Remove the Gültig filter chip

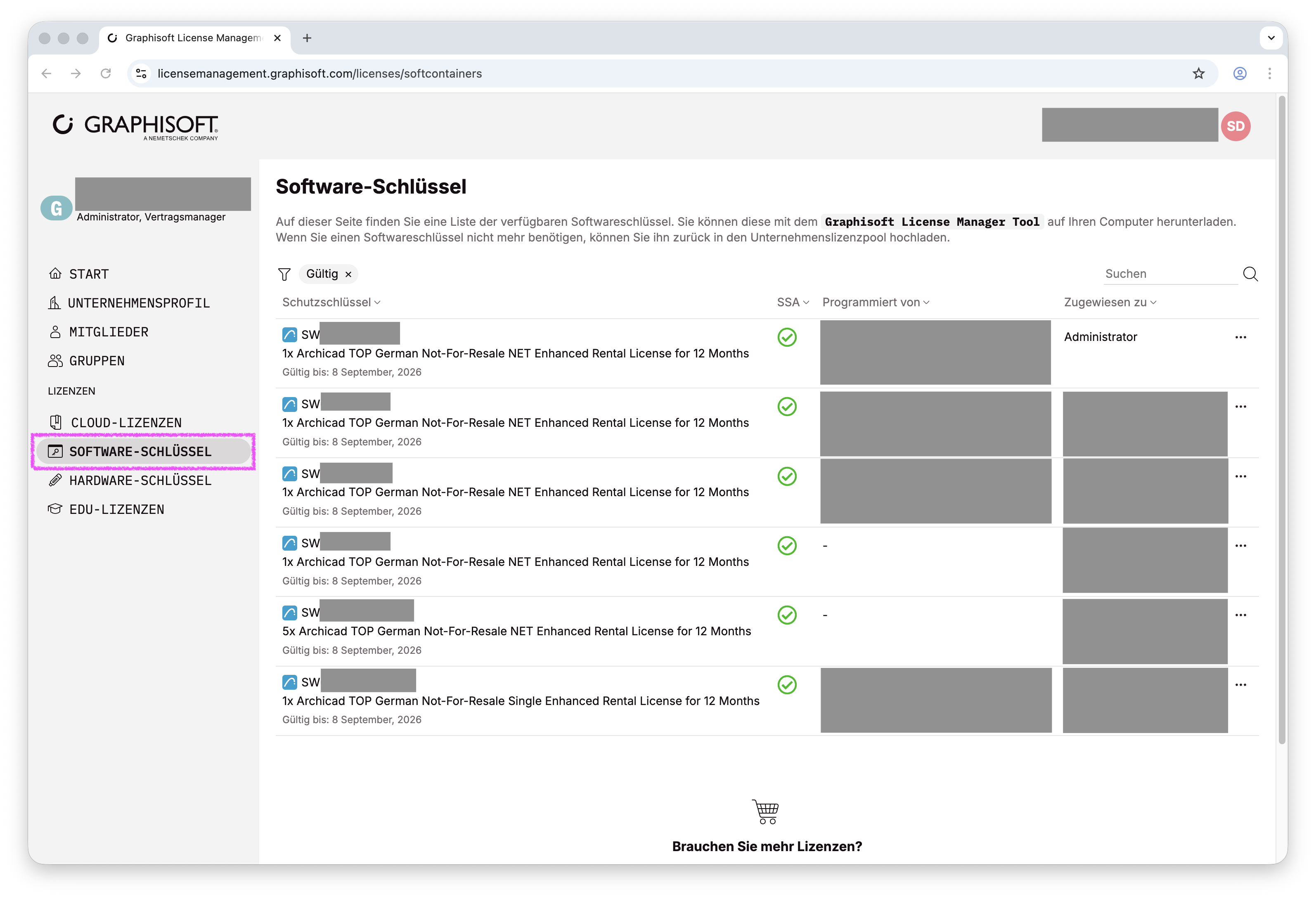tap(348, 274)
